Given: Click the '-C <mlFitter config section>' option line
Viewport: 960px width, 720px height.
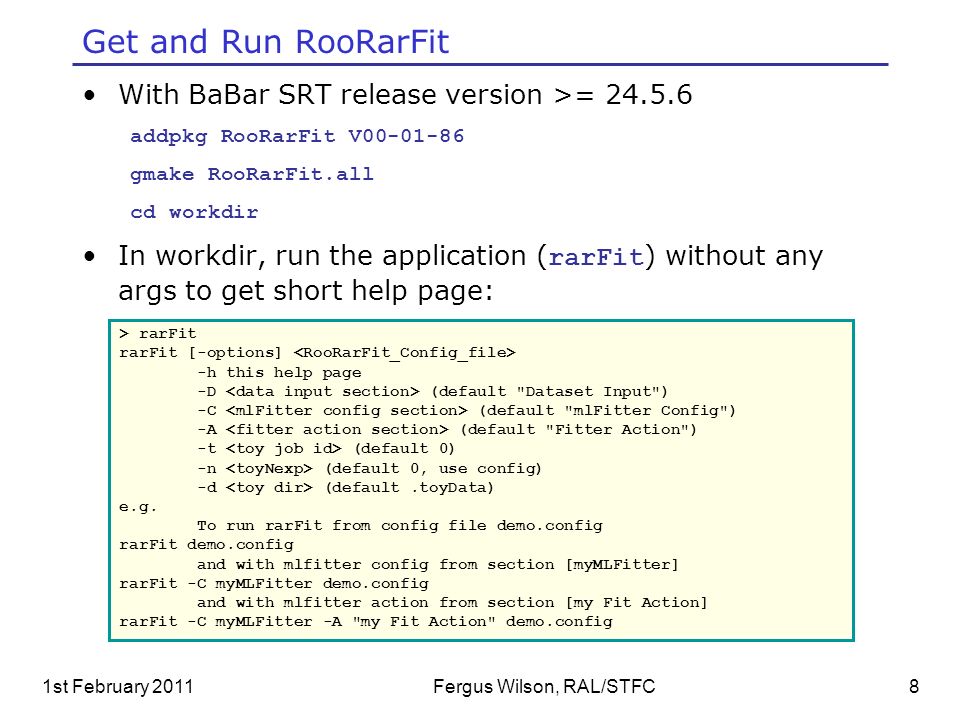Looking at the screenshot, I should click(x=467, y=411).
